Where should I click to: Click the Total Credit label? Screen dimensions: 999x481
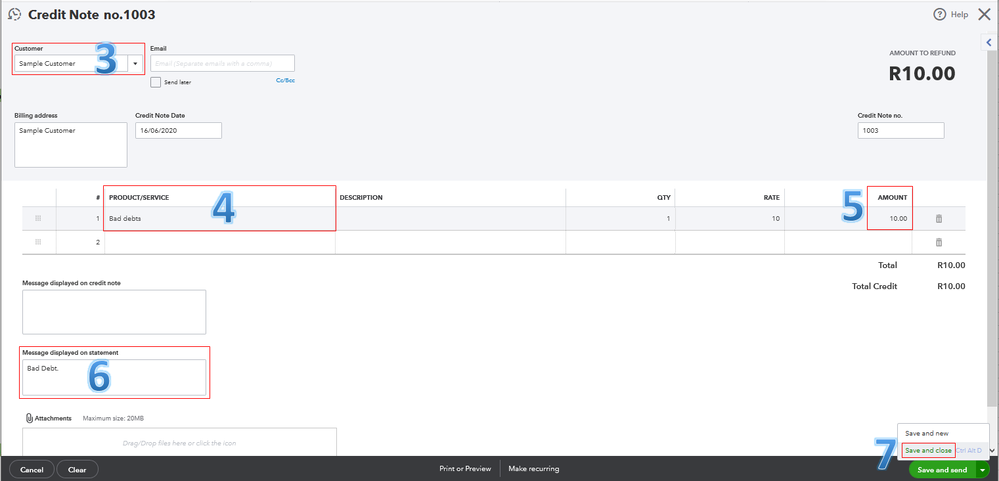pyautogui.click(x=874, y=287)
